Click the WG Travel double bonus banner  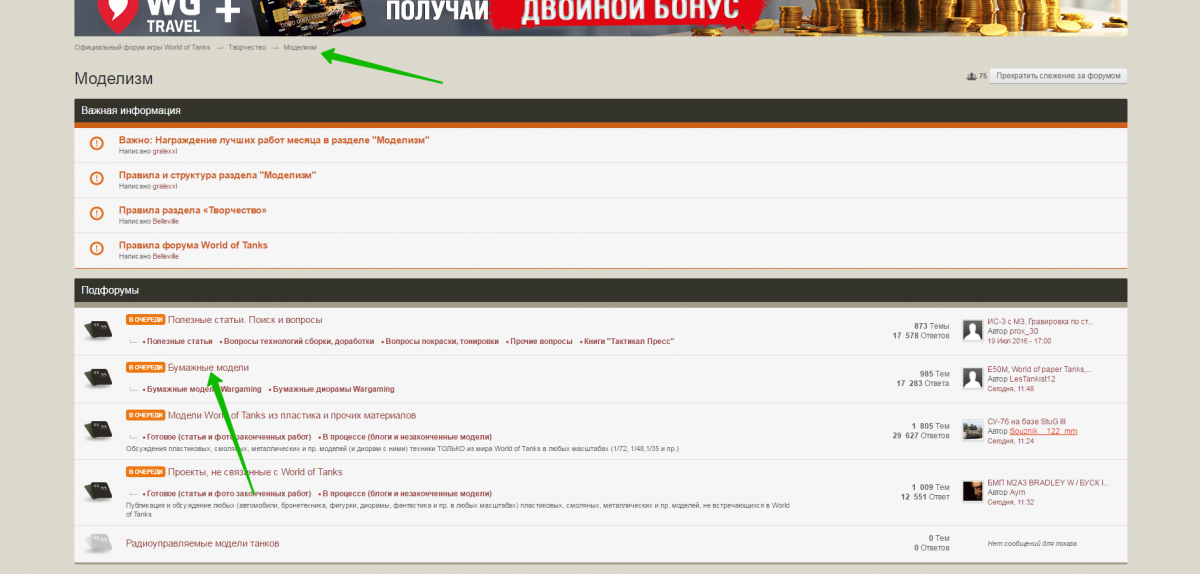600,17
